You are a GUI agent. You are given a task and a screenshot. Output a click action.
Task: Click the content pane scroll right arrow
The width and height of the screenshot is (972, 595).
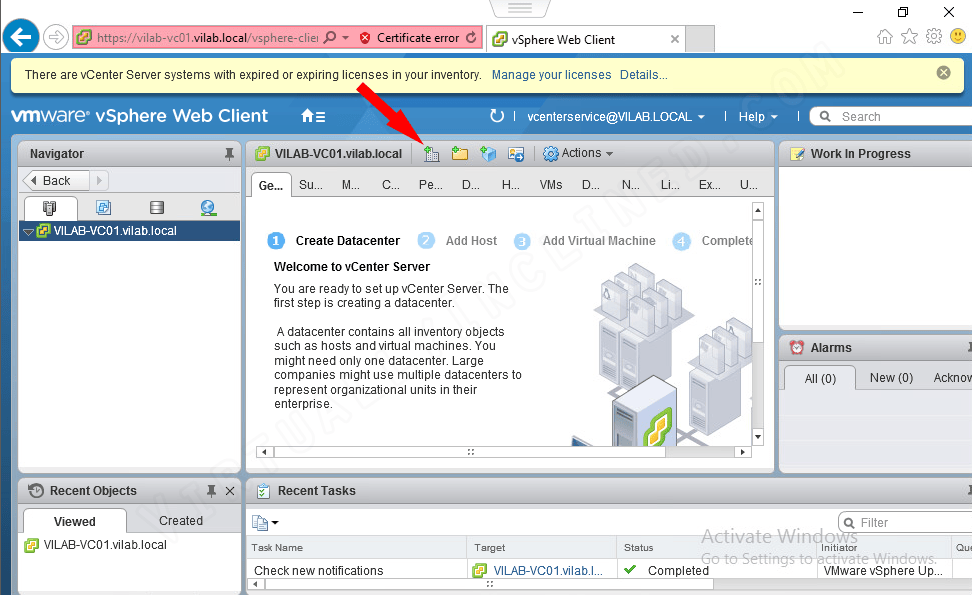click(x=743, y=452)
